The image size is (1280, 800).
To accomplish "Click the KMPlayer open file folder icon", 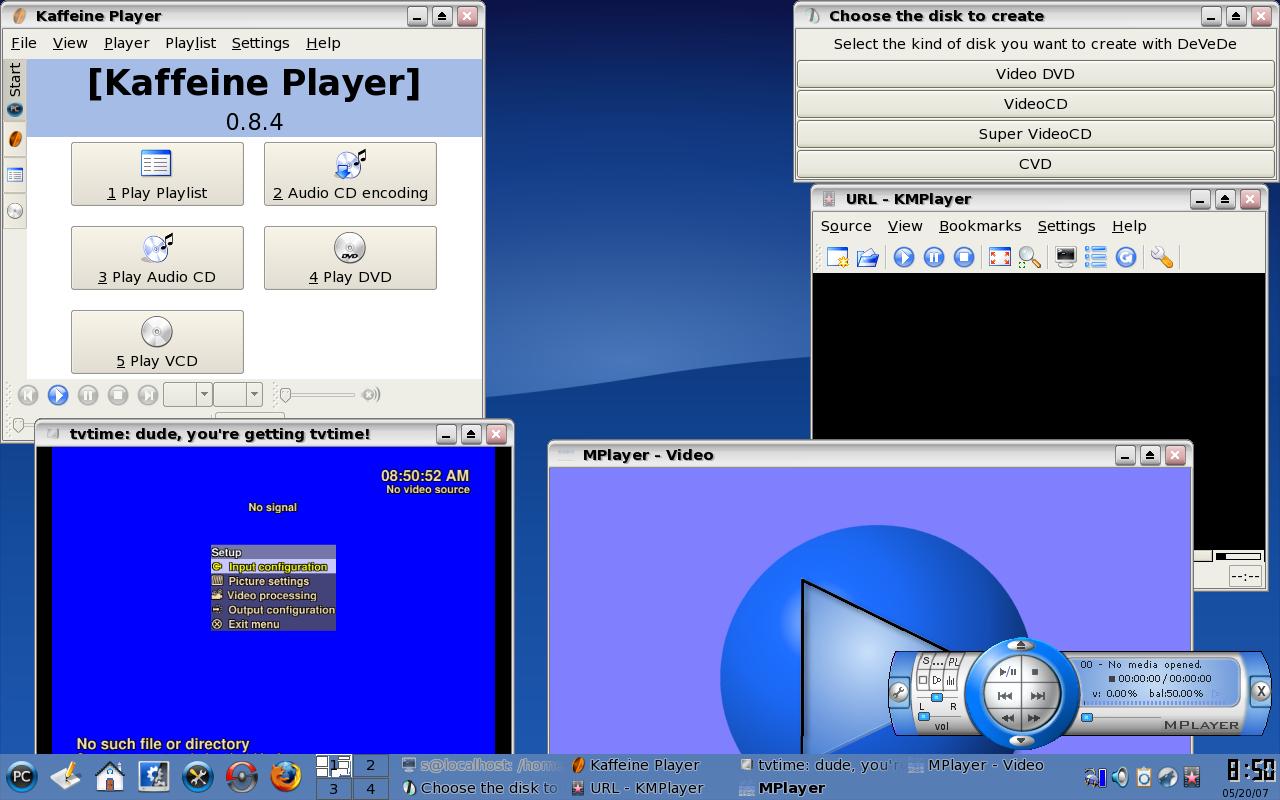I will click(x=867, y=257).
